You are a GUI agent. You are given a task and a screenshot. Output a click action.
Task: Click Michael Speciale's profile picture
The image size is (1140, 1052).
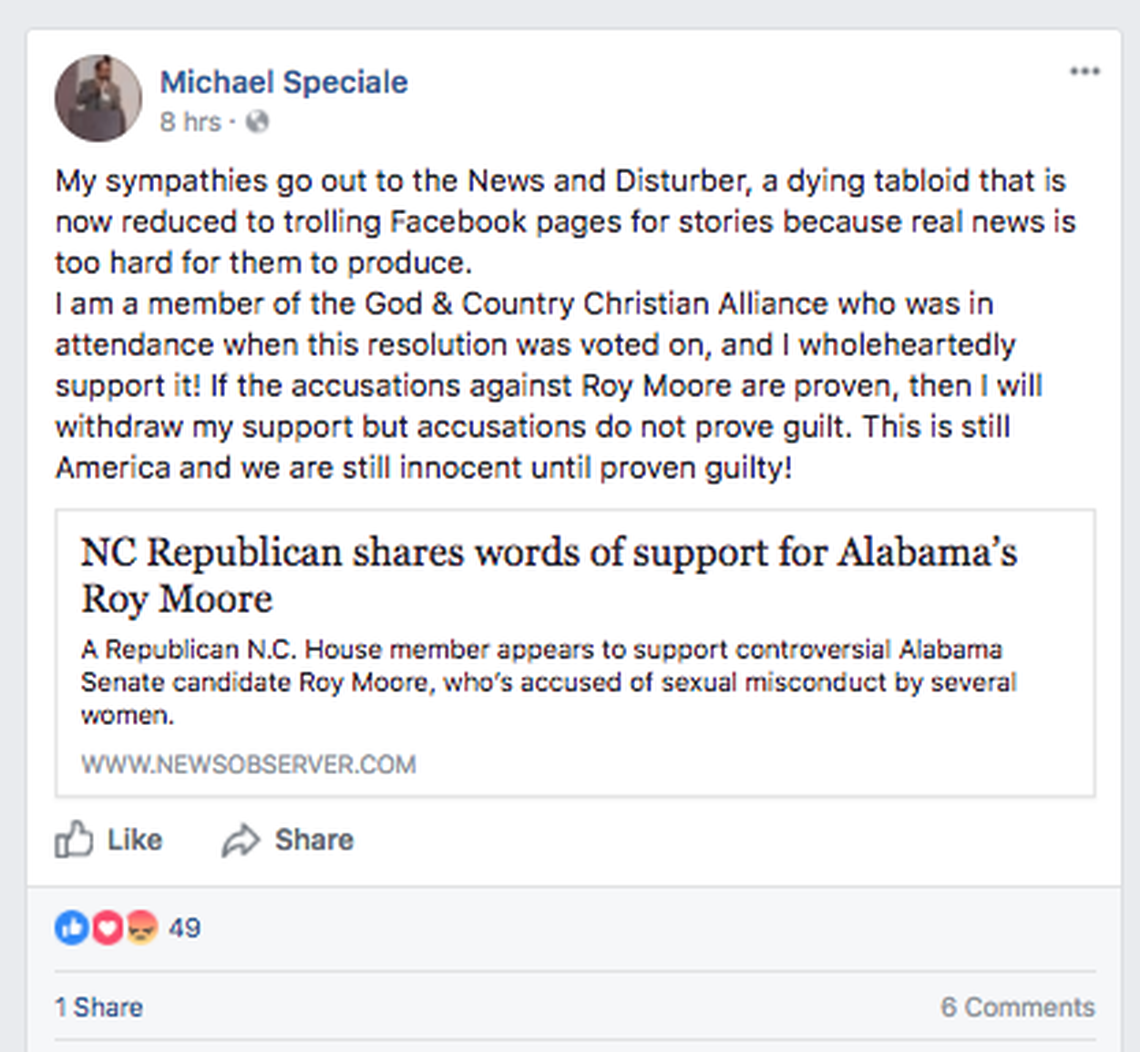pos(98,98)
